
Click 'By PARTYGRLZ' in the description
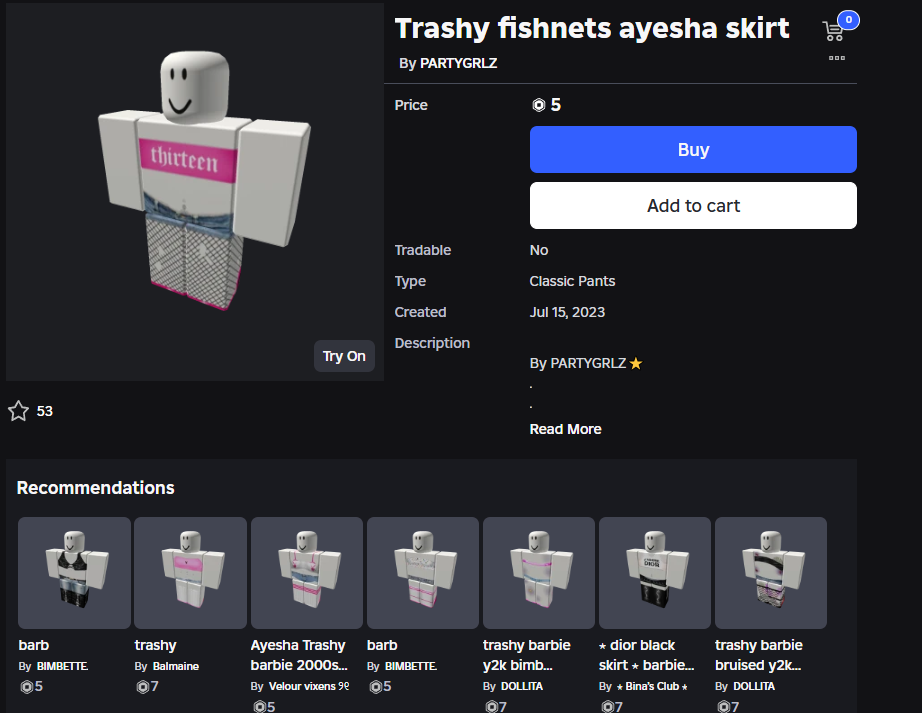pyautogui.click(x=577, y=363)
